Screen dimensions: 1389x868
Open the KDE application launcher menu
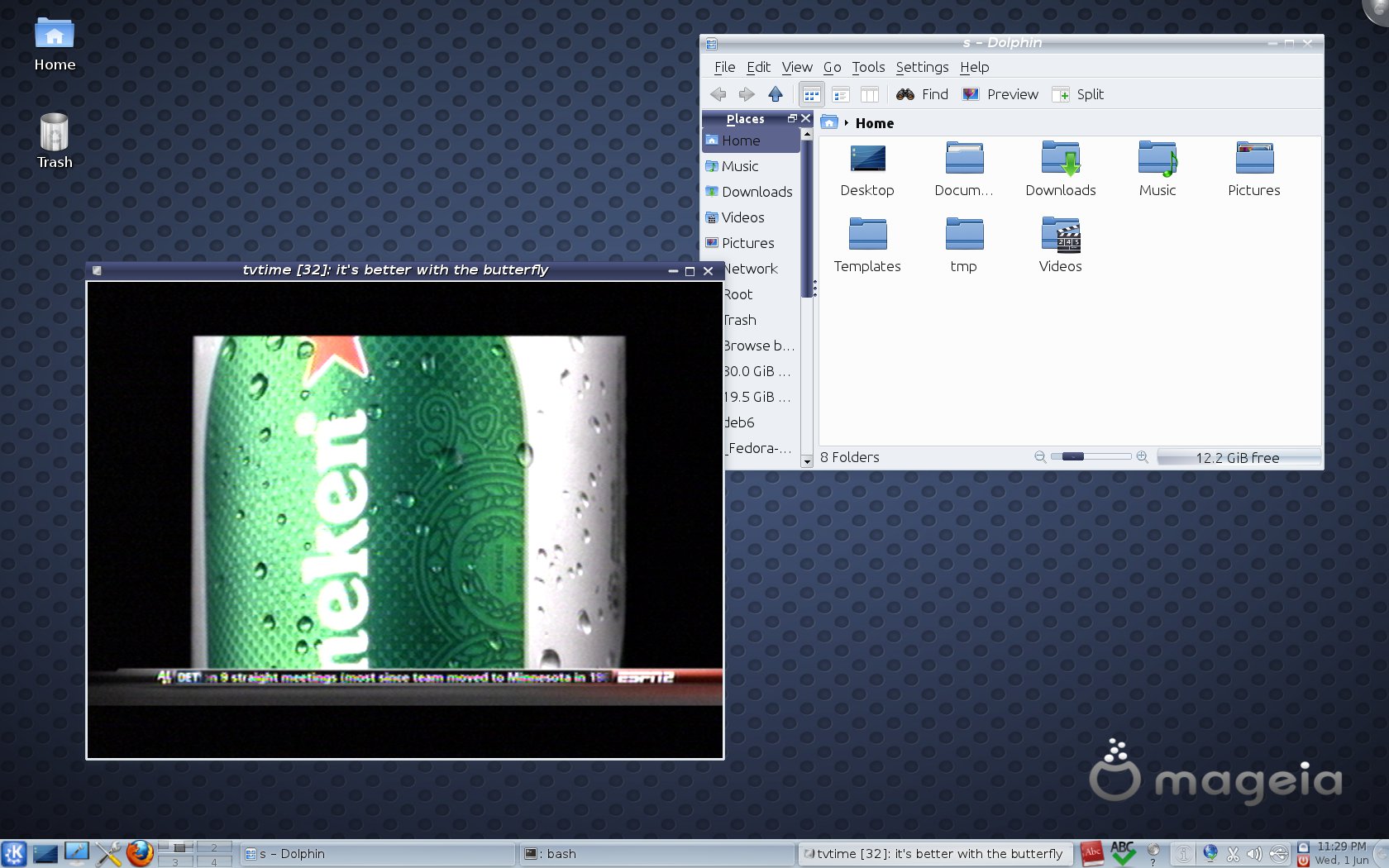tap(14, 853)
